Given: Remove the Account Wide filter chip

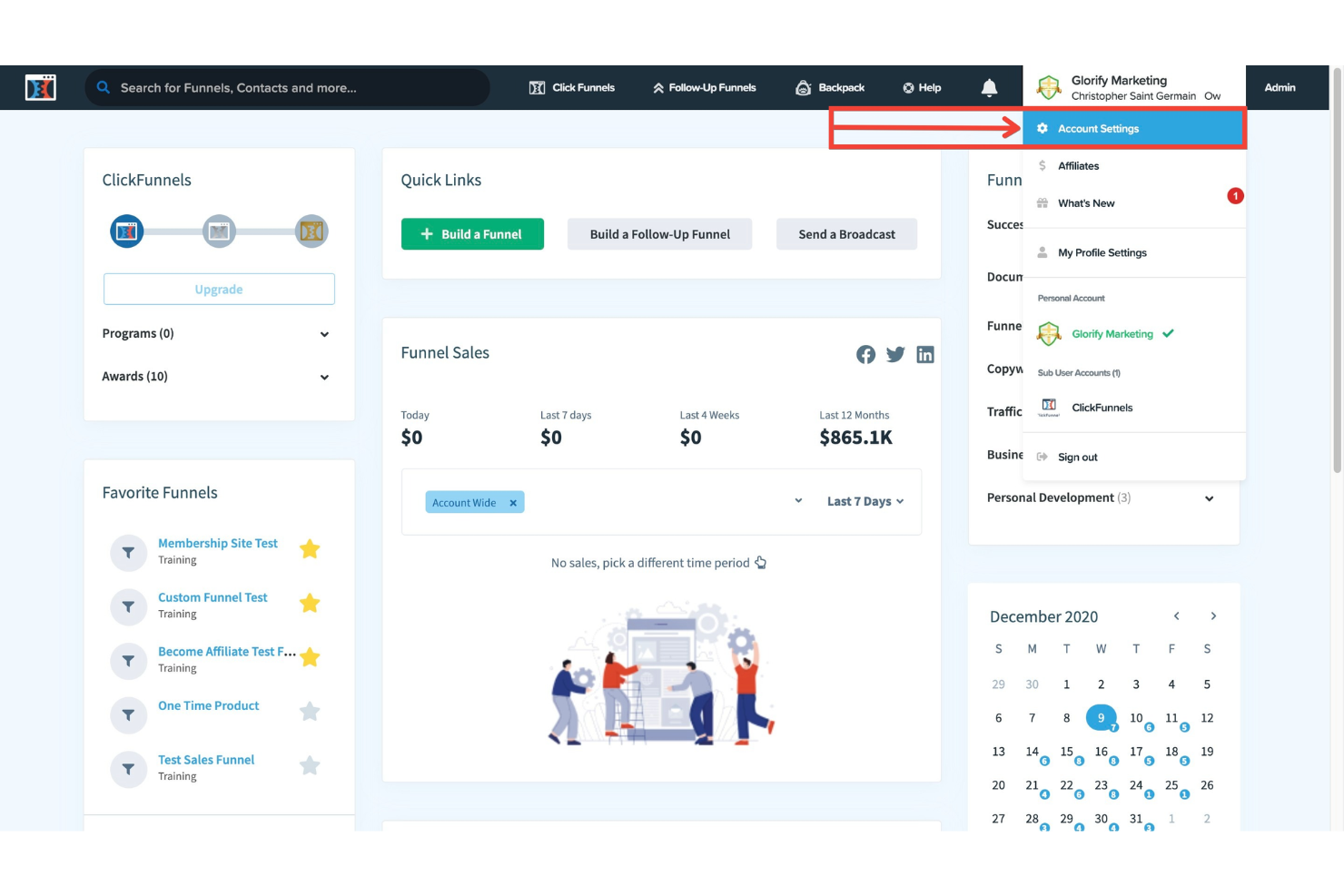Looking at the screenshot, I should (513, 502).
